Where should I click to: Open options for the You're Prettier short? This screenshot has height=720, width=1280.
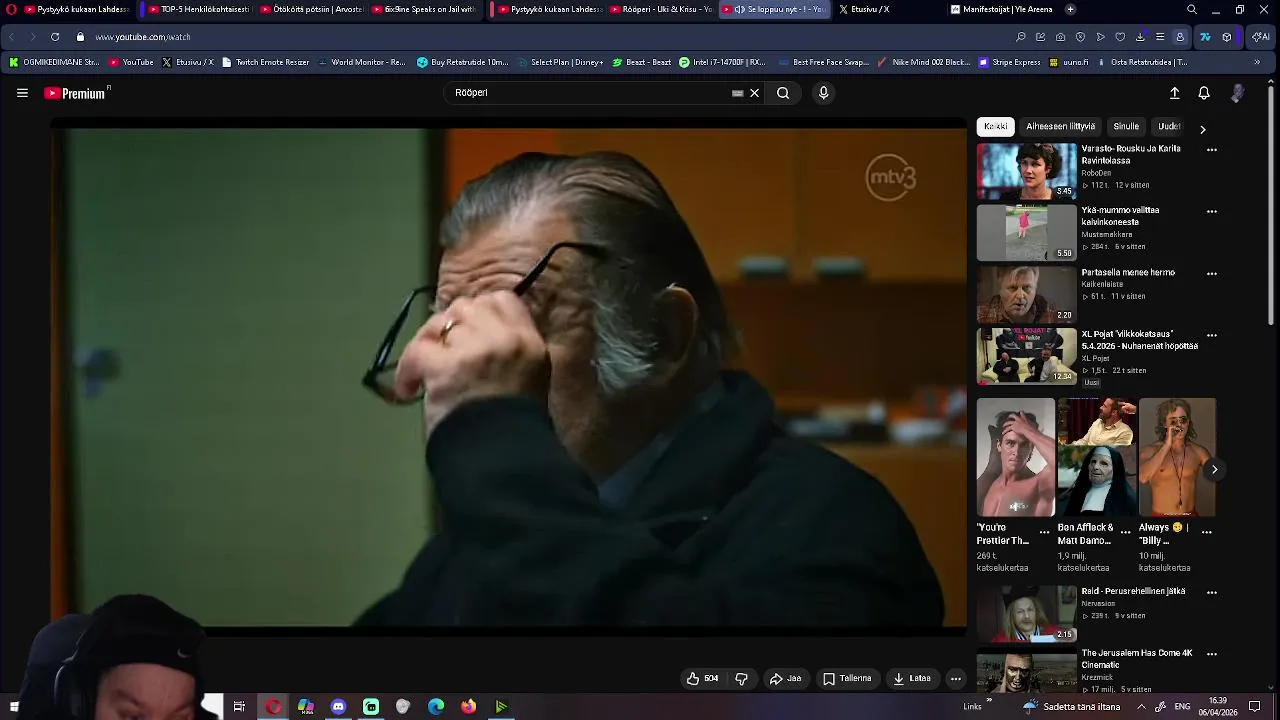point(1044,532)
